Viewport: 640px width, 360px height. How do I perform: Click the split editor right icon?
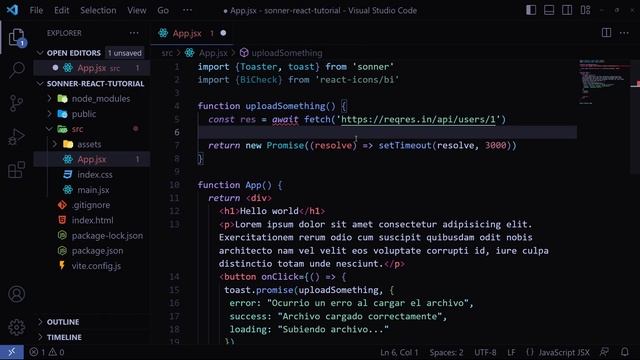607,33
